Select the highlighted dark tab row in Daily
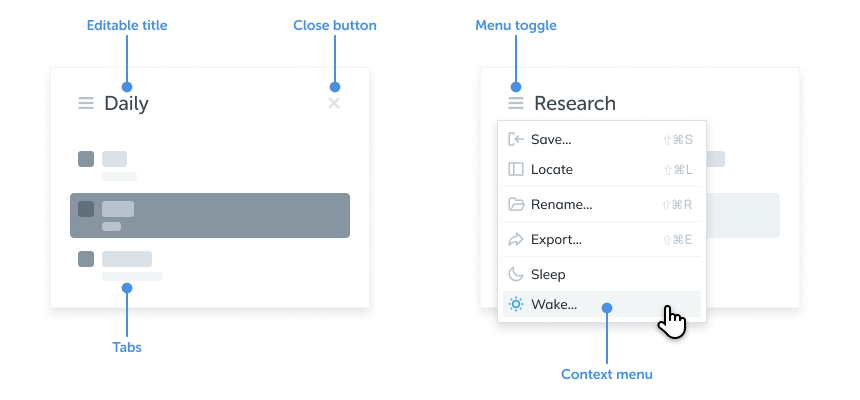Image resolution: width=860 pixels, height=400 pixels. (210, 215)
